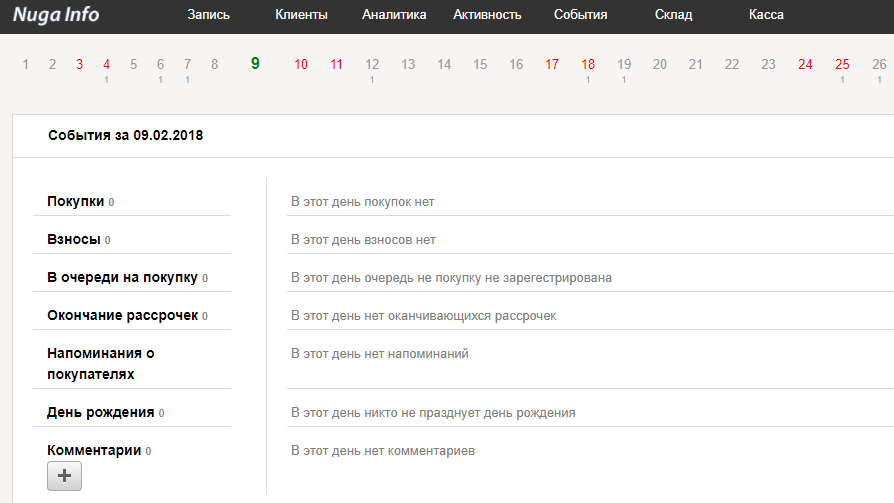
Task: Switch to the Активность section
Action: pos(487,15)
